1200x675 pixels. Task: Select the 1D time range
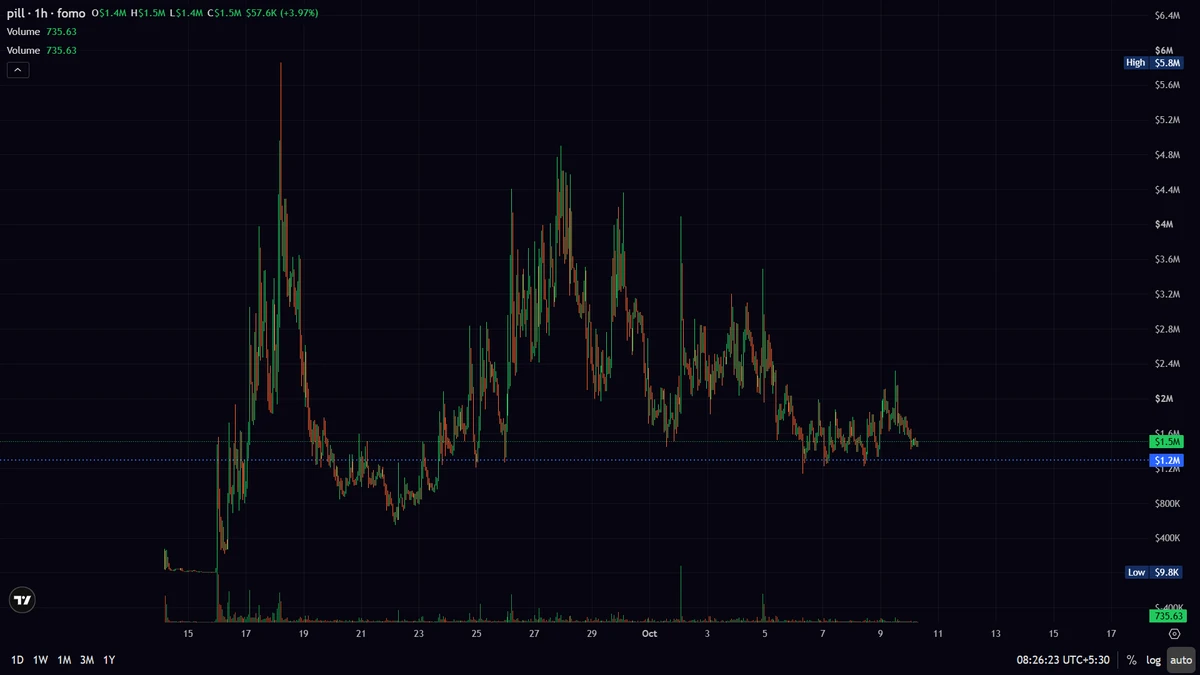18,660
